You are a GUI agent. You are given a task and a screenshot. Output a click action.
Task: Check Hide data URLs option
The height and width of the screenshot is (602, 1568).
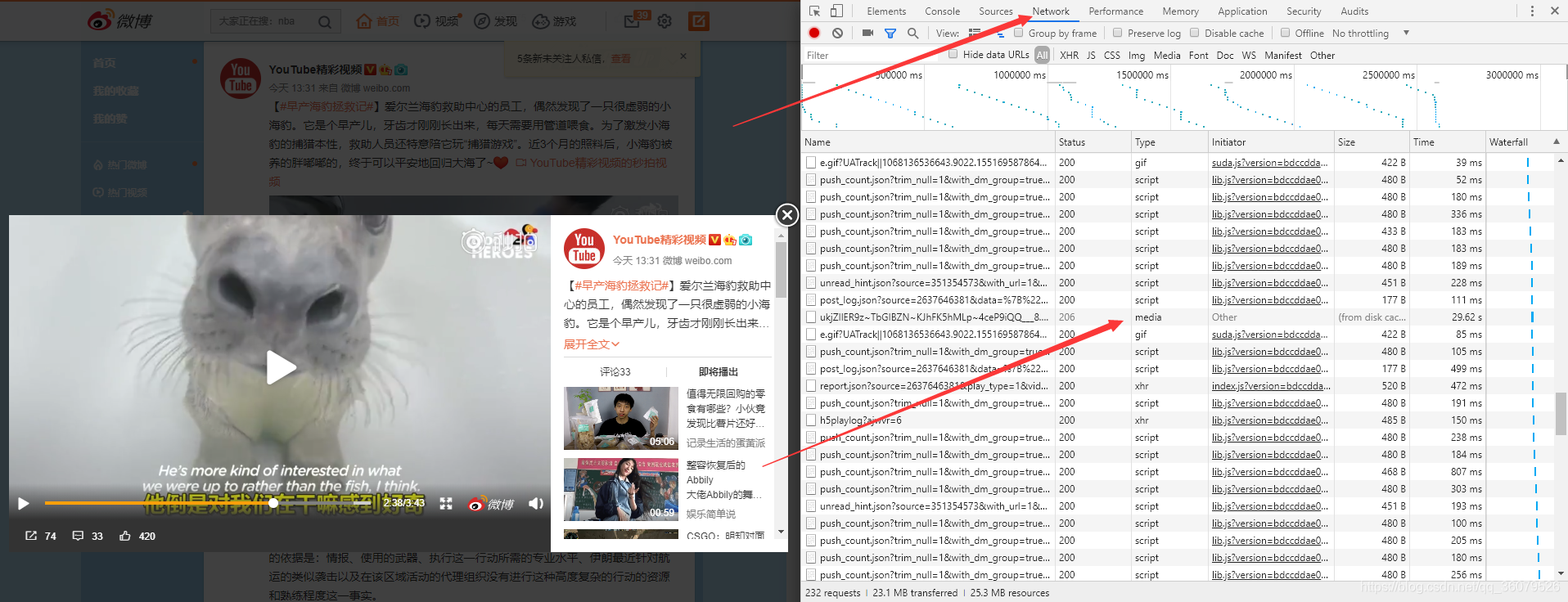tap(953, 54)
